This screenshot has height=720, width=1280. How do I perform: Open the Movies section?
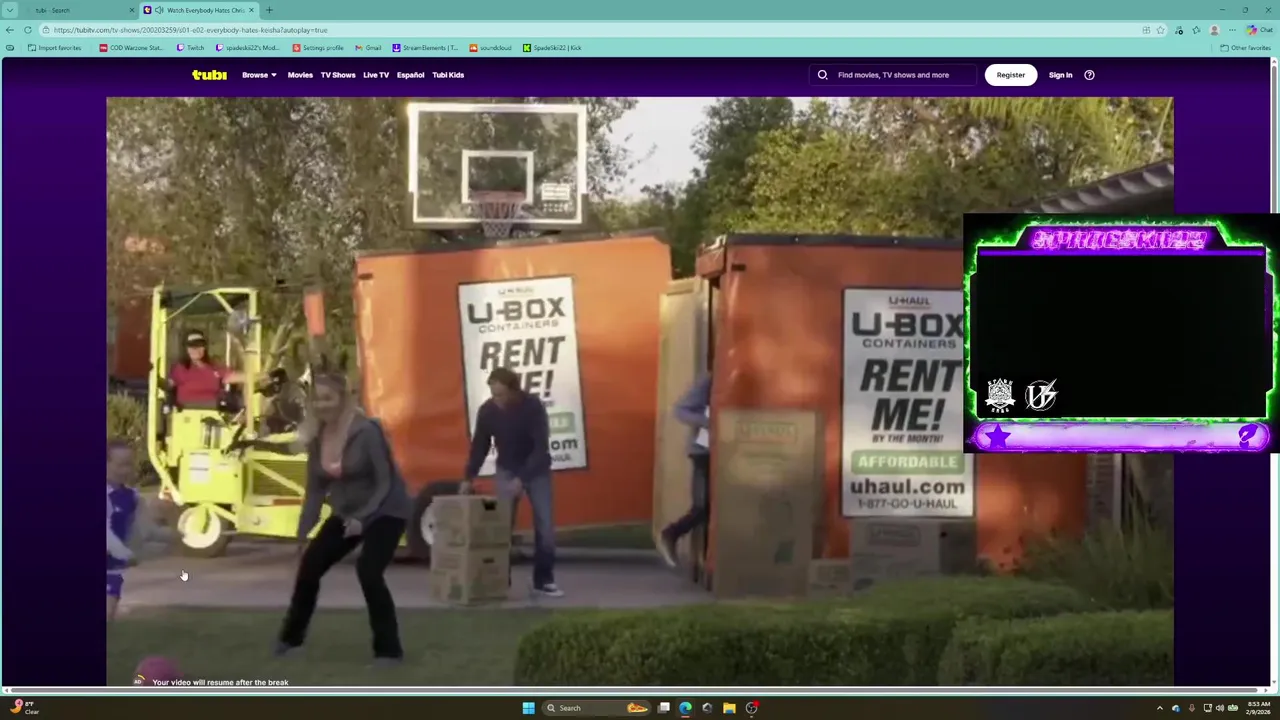(300, 75)
